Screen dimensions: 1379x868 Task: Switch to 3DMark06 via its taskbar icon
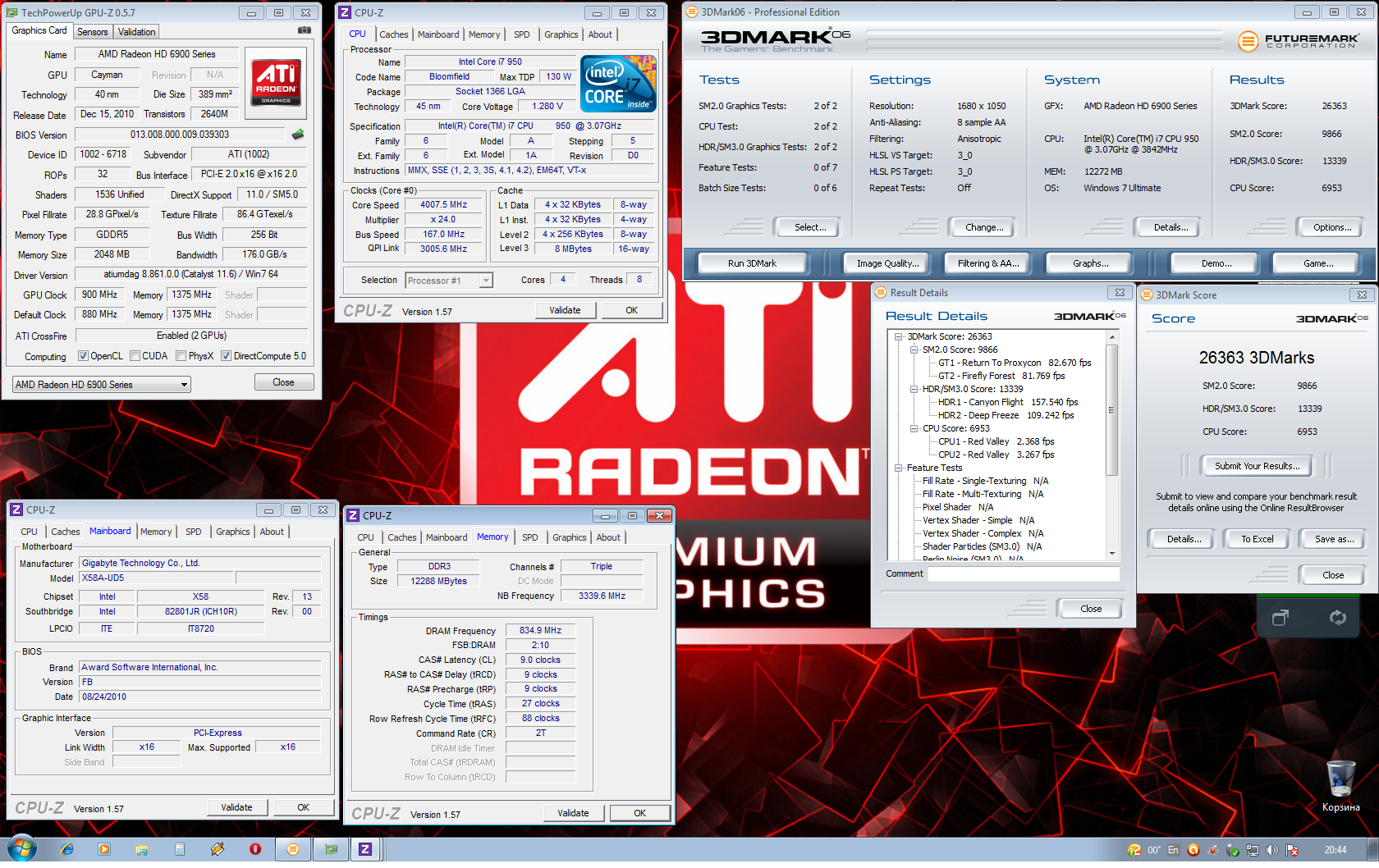tap(293, 850)
